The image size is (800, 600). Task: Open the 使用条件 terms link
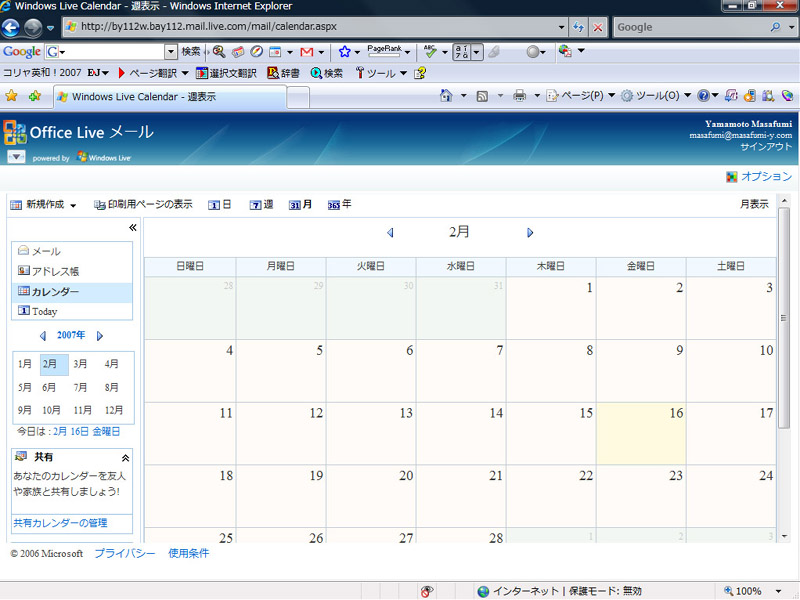pyautogui.click(x=189, y=554)
